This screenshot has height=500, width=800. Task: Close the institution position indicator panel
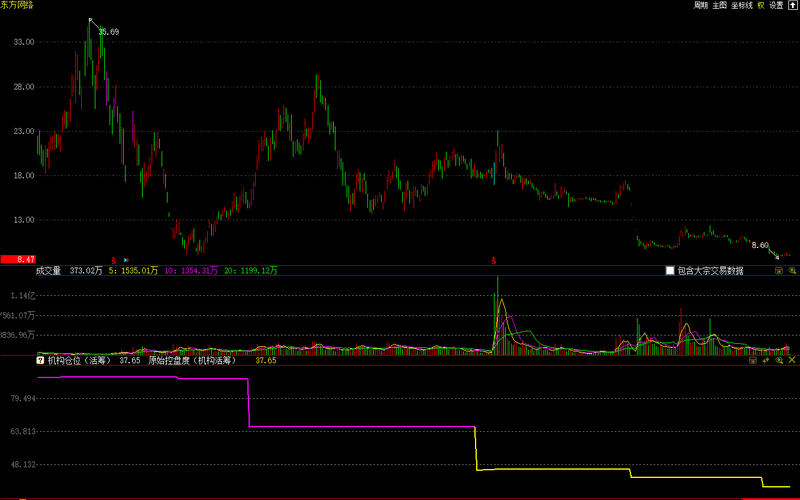coord(792,360)
